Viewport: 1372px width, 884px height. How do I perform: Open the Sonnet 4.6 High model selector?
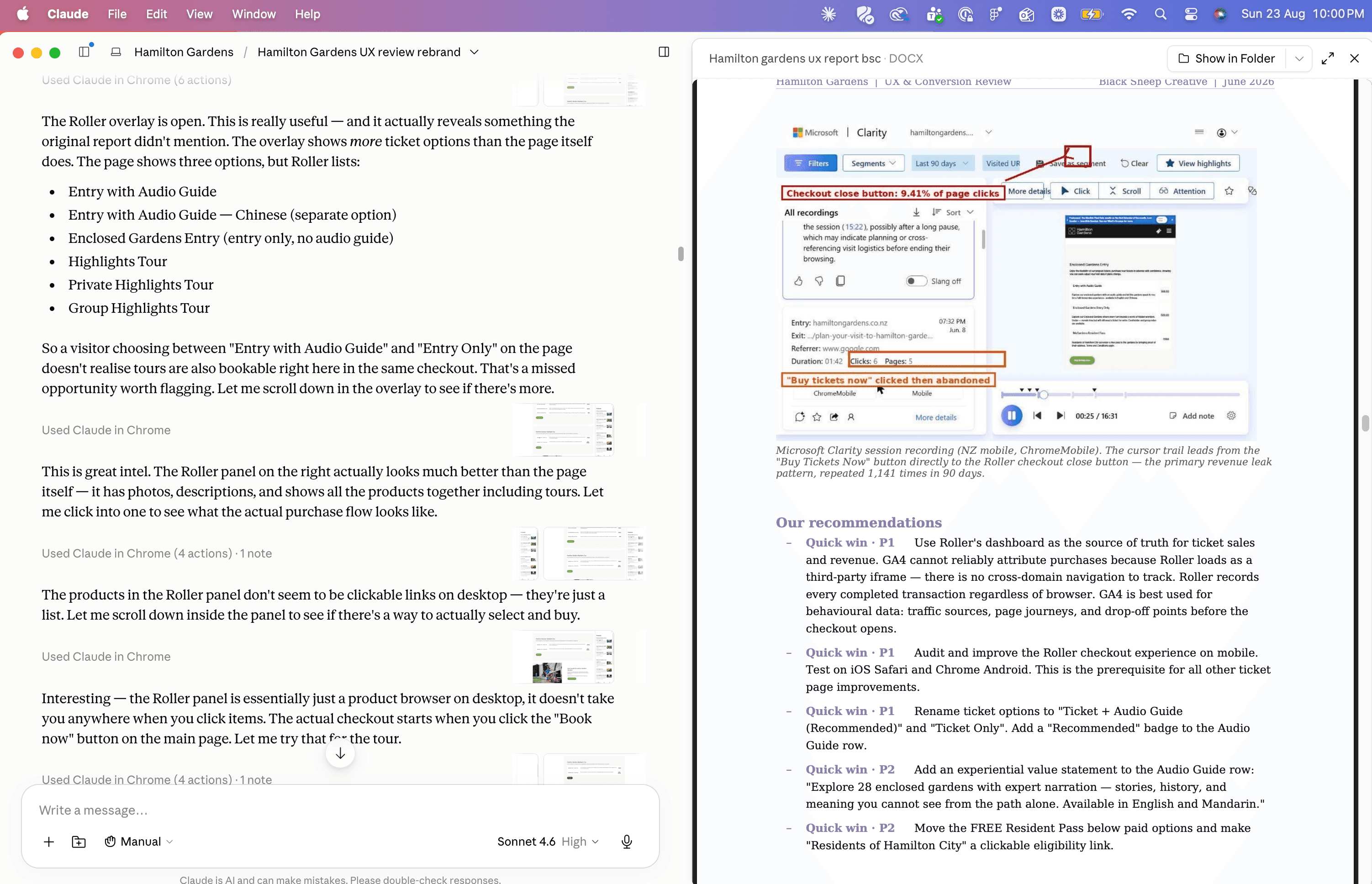pos(548,842)
